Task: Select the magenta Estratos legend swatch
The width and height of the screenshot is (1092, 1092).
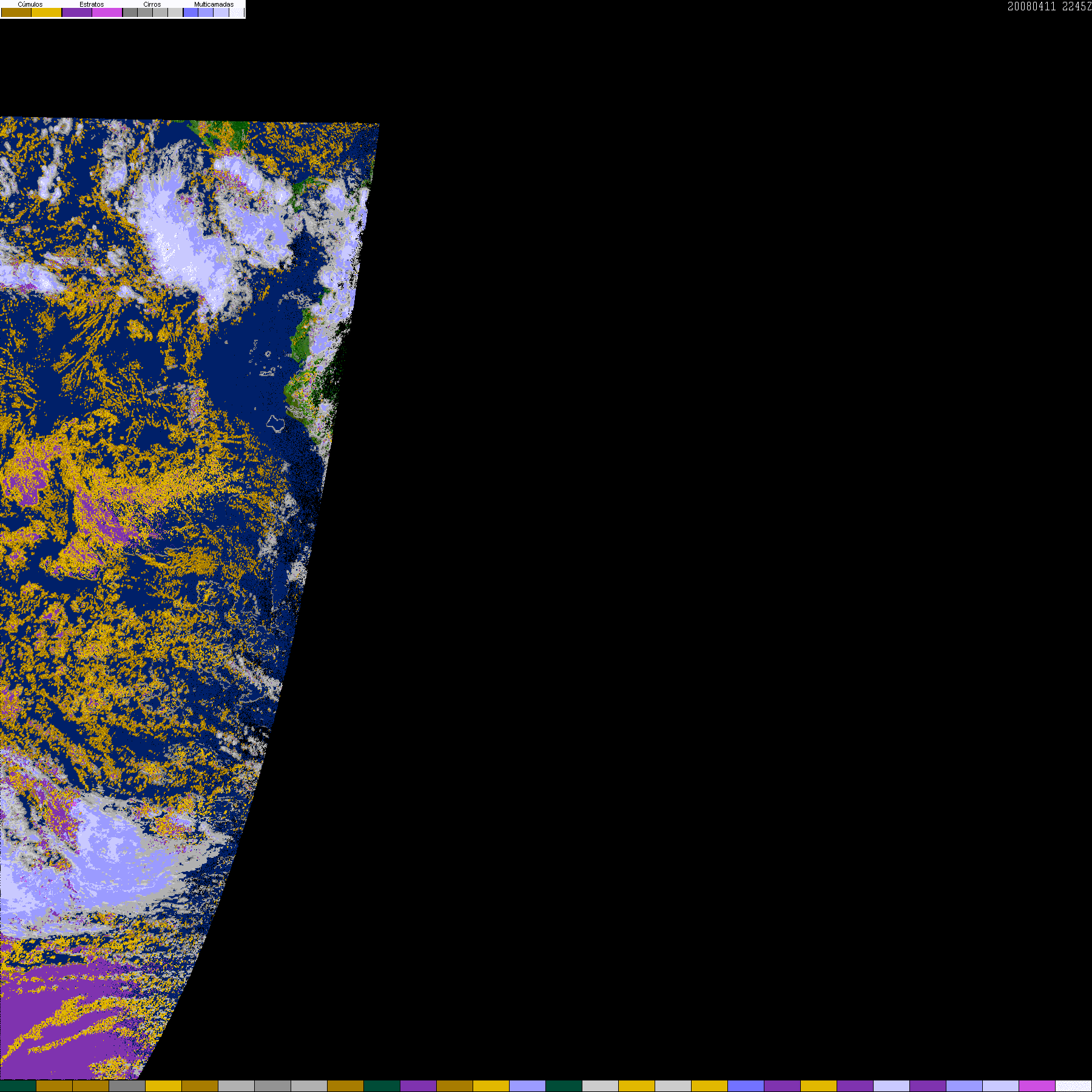Action: 107,12
